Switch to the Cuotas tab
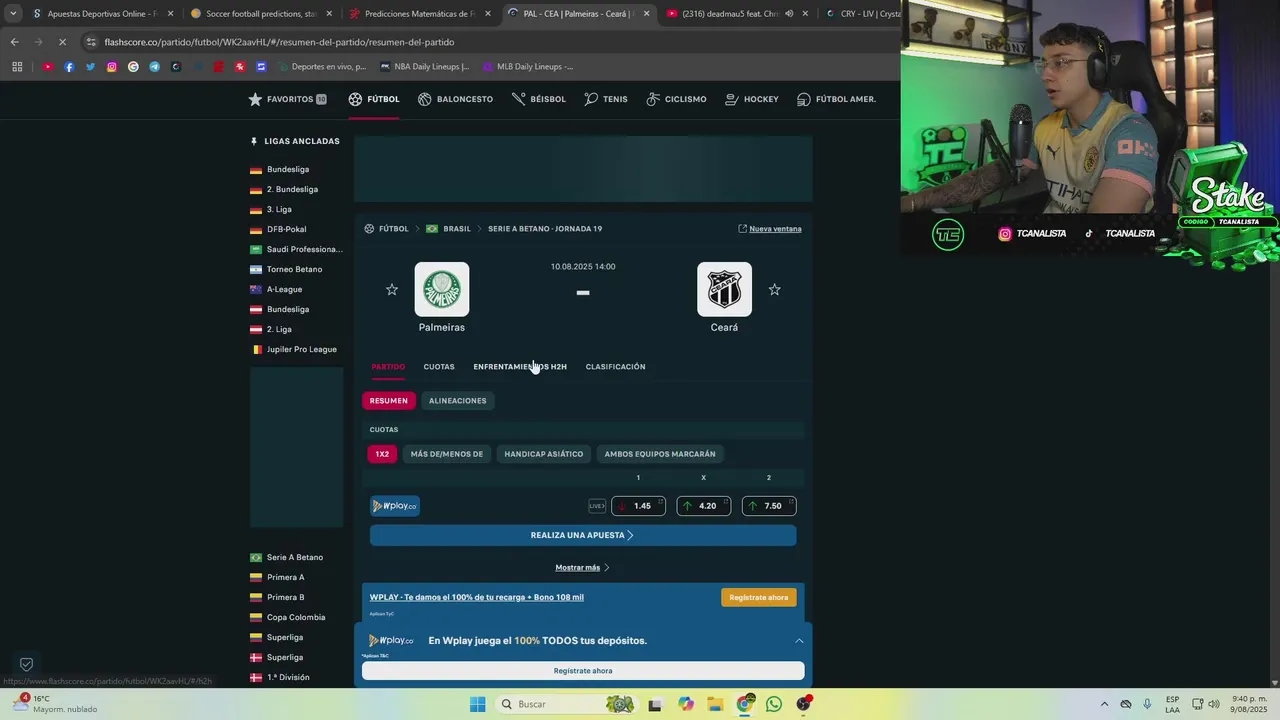 click(x=439, y=367)
